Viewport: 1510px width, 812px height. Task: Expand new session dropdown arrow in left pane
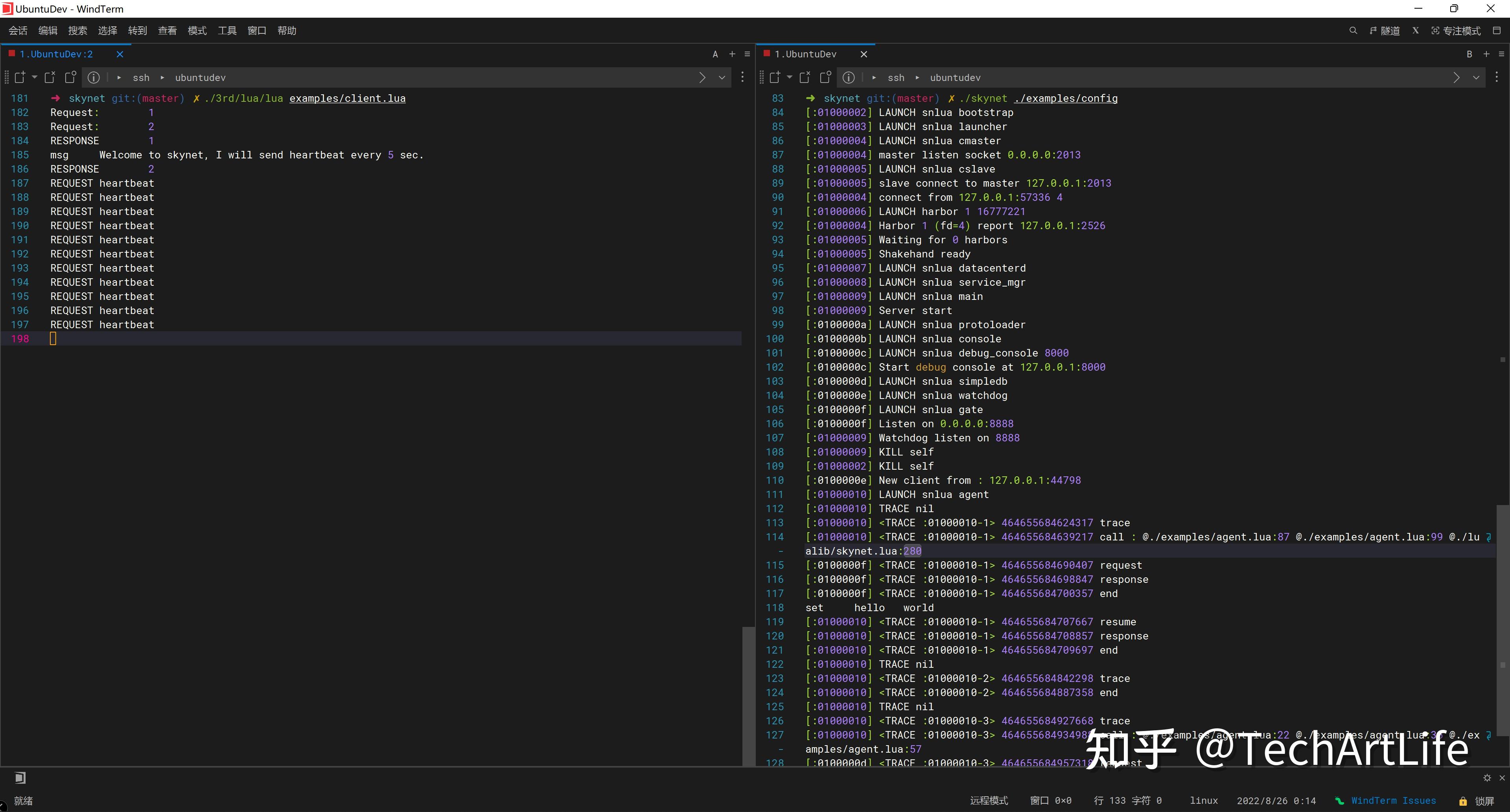34,77
